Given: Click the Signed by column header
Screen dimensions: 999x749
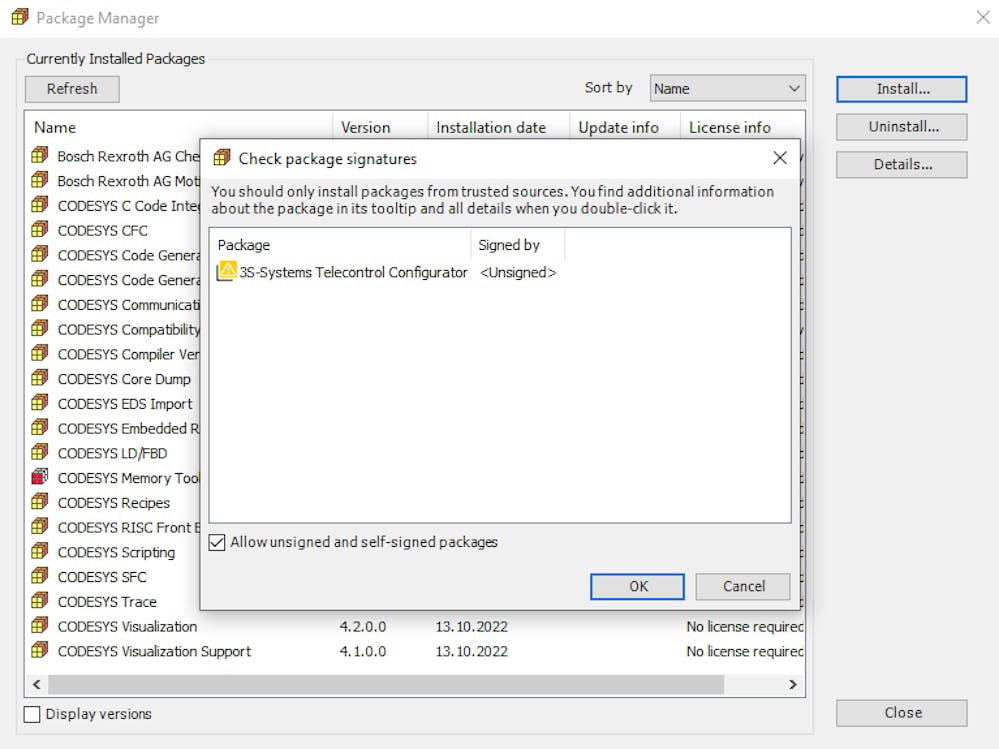Looking at the screenshot, I should [x=518, y=245].
